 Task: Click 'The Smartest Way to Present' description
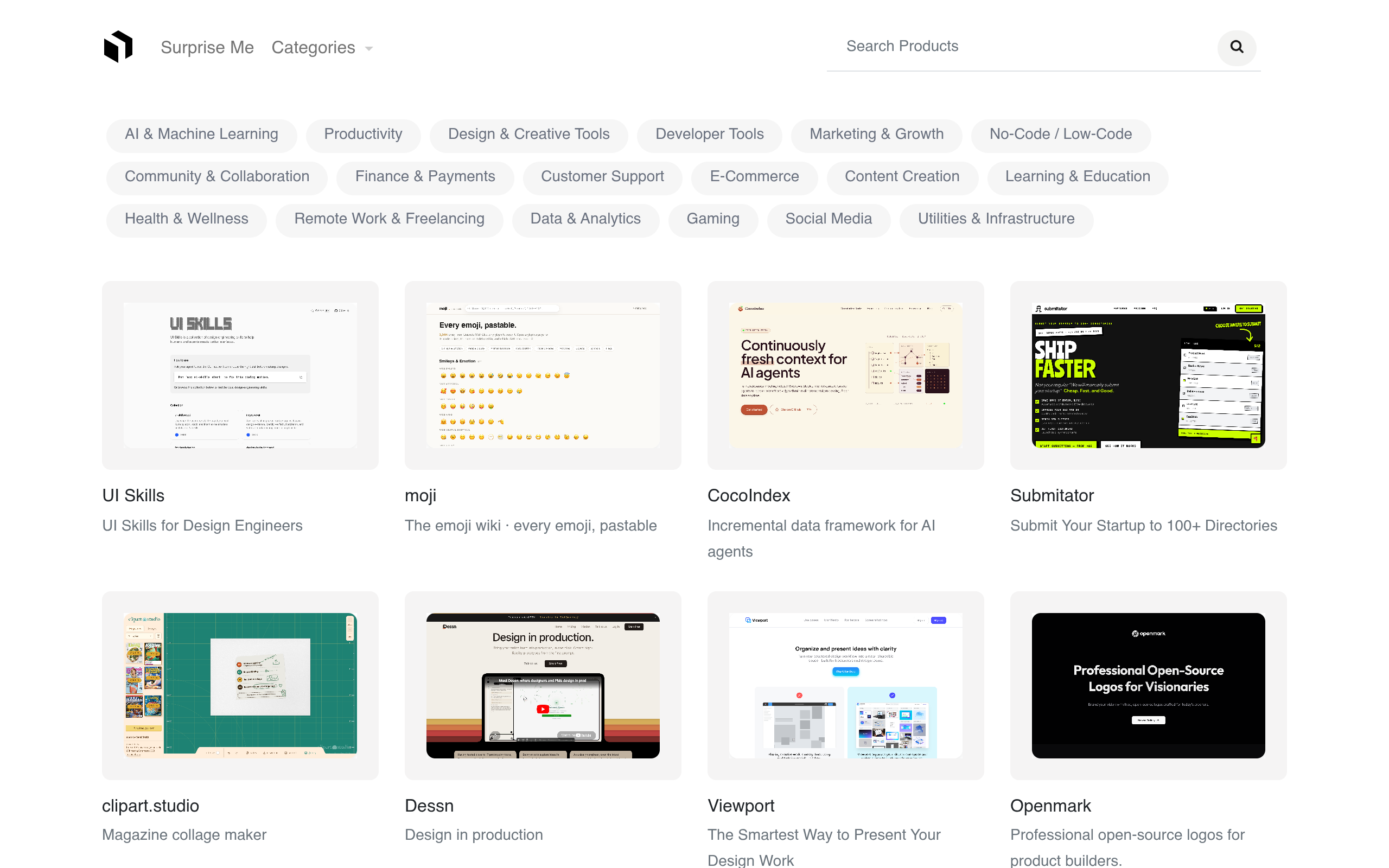click(824, 847)
